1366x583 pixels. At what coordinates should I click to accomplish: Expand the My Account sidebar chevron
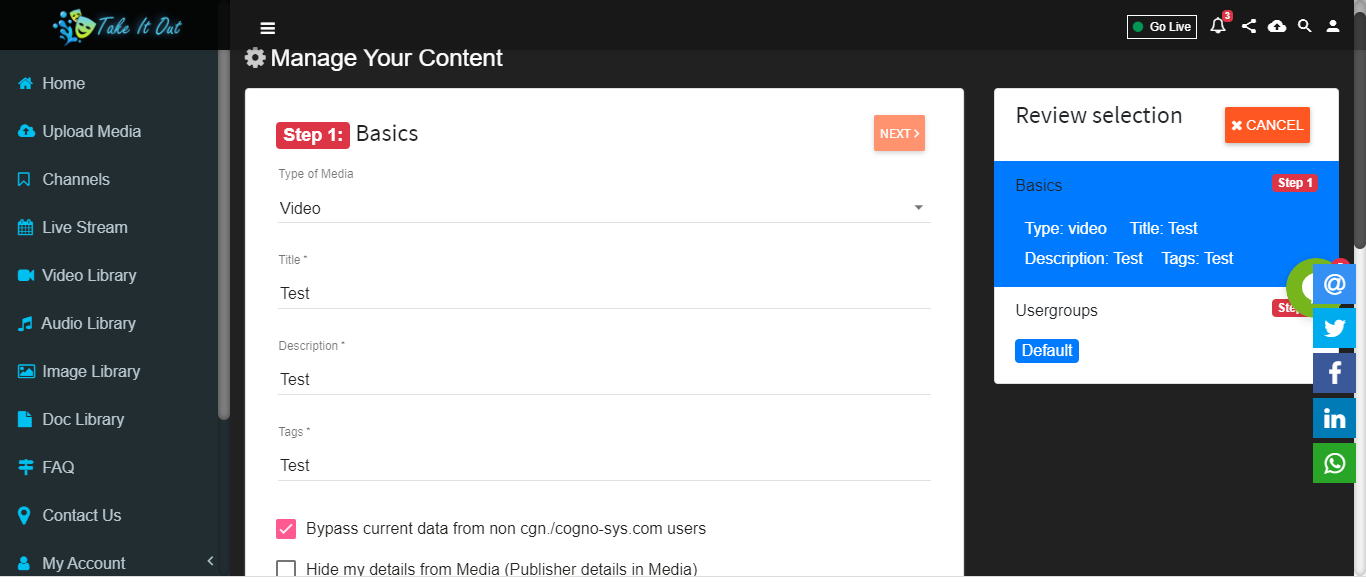click(x=210, y=562)
